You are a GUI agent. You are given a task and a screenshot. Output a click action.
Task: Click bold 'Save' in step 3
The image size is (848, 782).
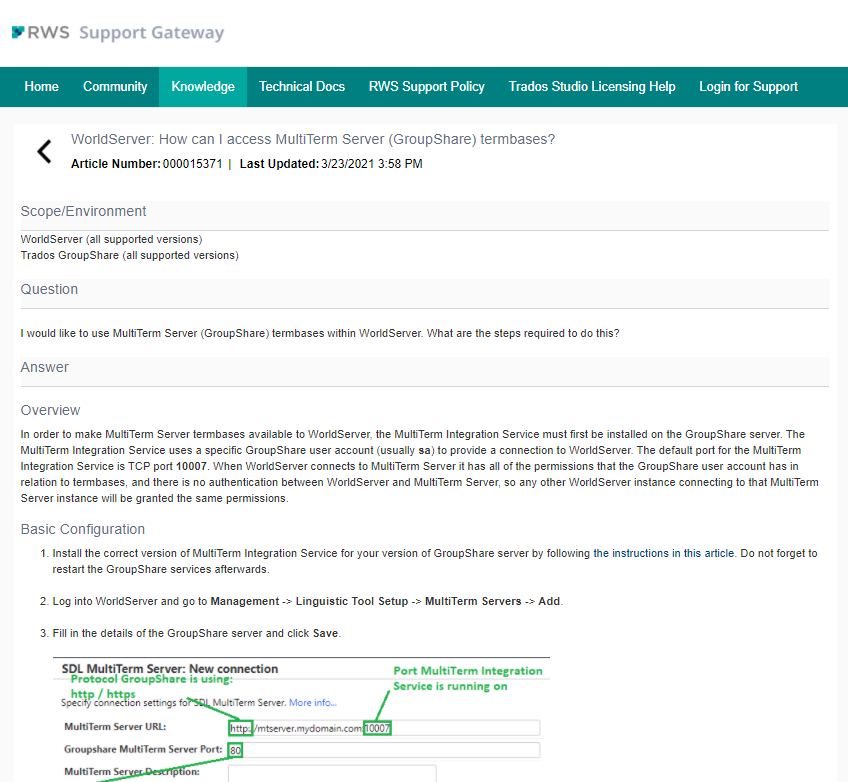point(325,633)
